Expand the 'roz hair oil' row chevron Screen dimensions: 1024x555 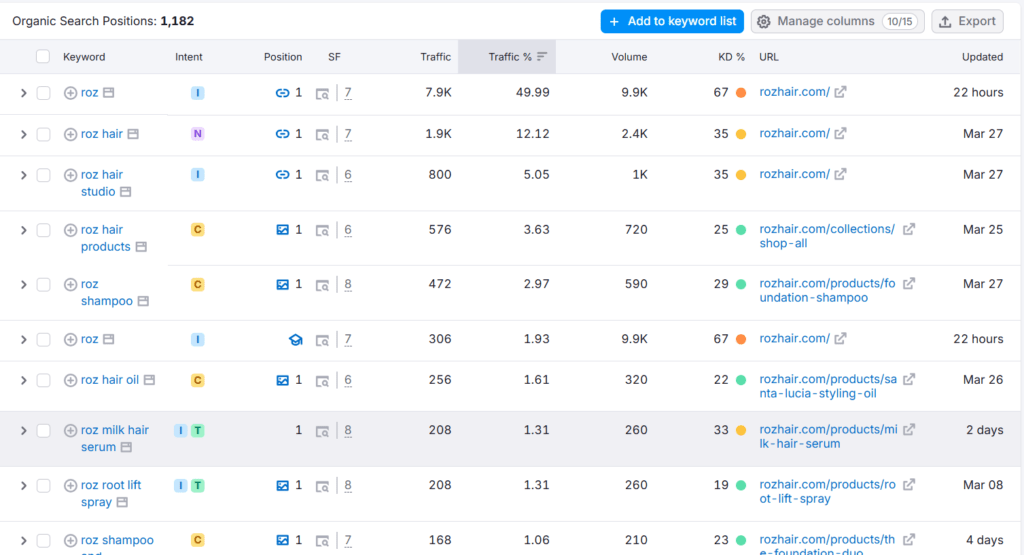(24, 380)
